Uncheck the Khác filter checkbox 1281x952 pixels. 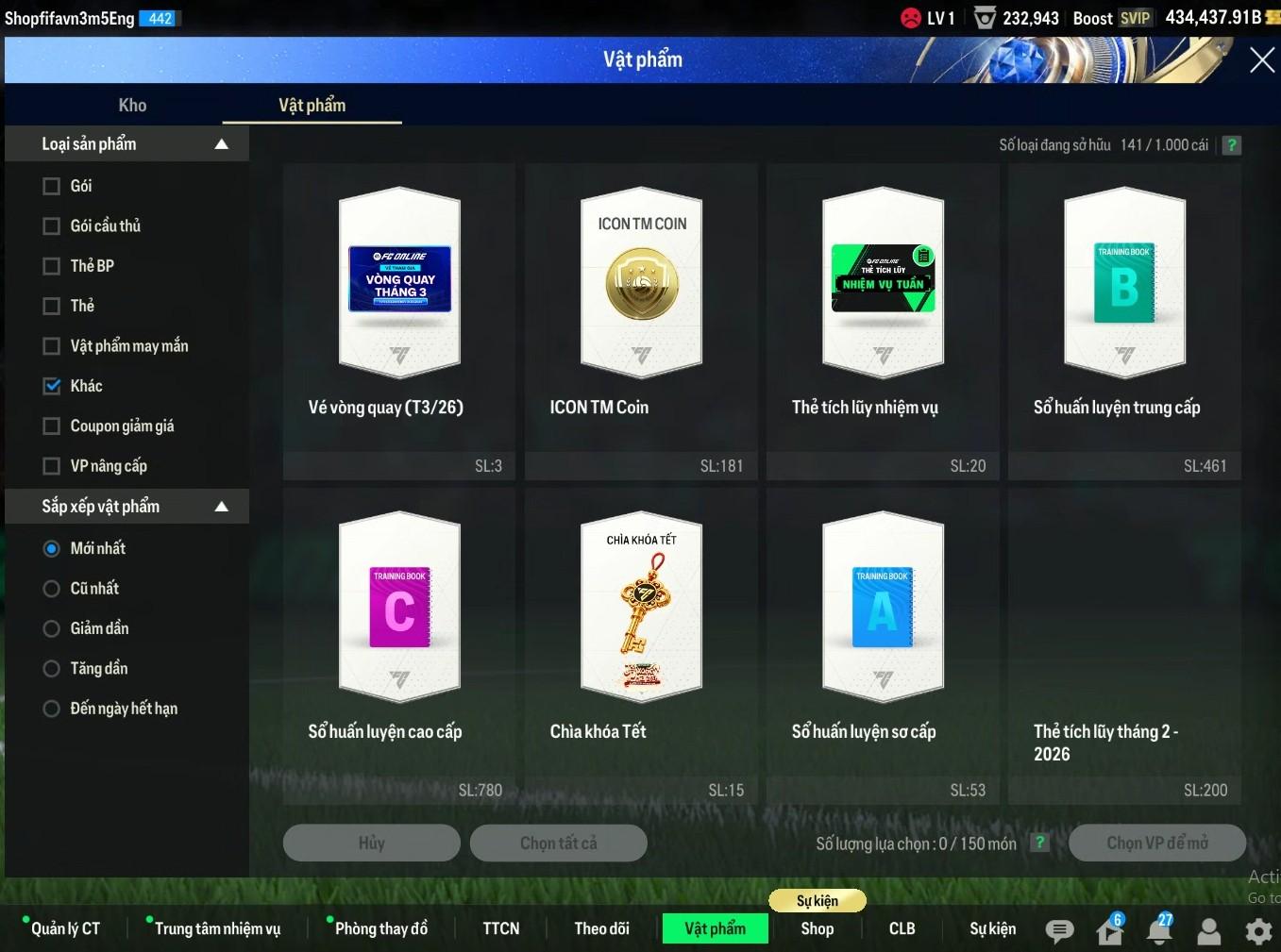point(52,386)
